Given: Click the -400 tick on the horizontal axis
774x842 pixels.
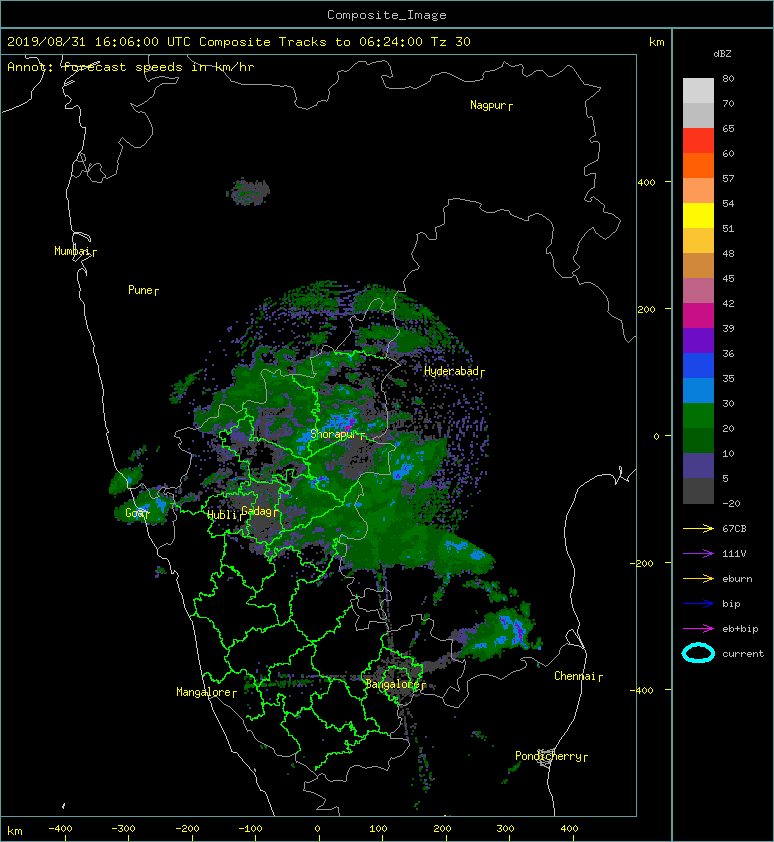Looking at the screenshot, I should tap(60, 829).
